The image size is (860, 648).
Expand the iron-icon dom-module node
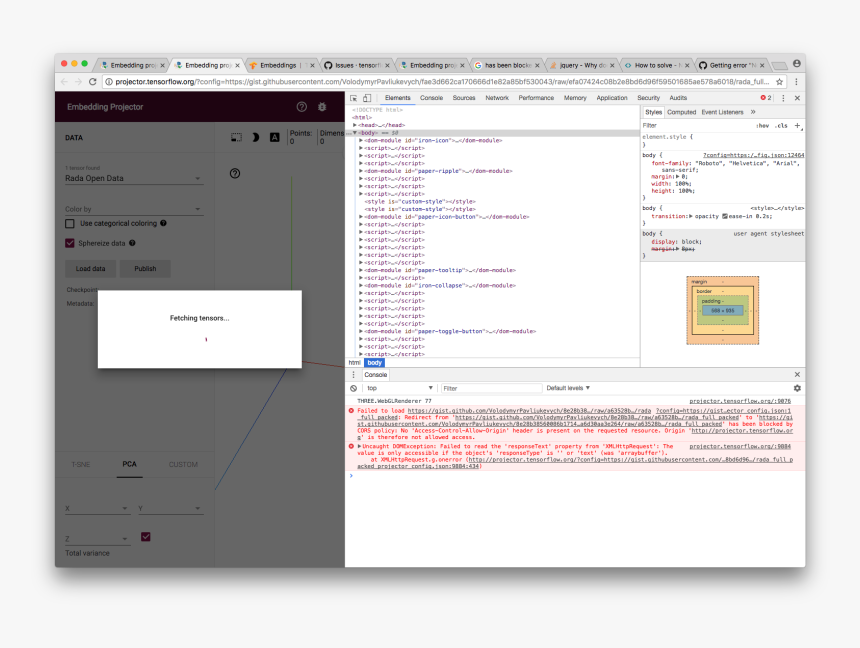[x=361, y=140]
